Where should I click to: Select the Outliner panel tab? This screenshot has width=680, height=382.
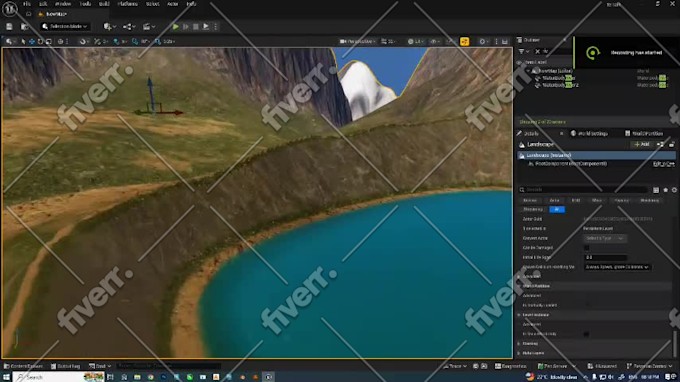(x=532, y=40)
